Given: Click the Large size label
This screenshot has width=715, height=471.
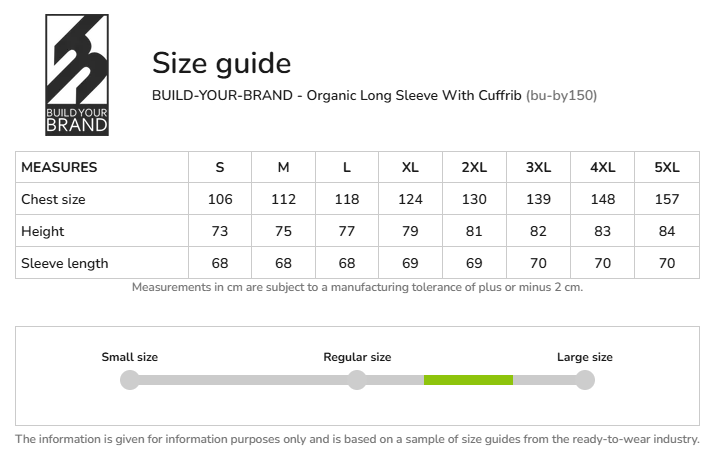Looking at the screenshot, I should coord(585,357).
